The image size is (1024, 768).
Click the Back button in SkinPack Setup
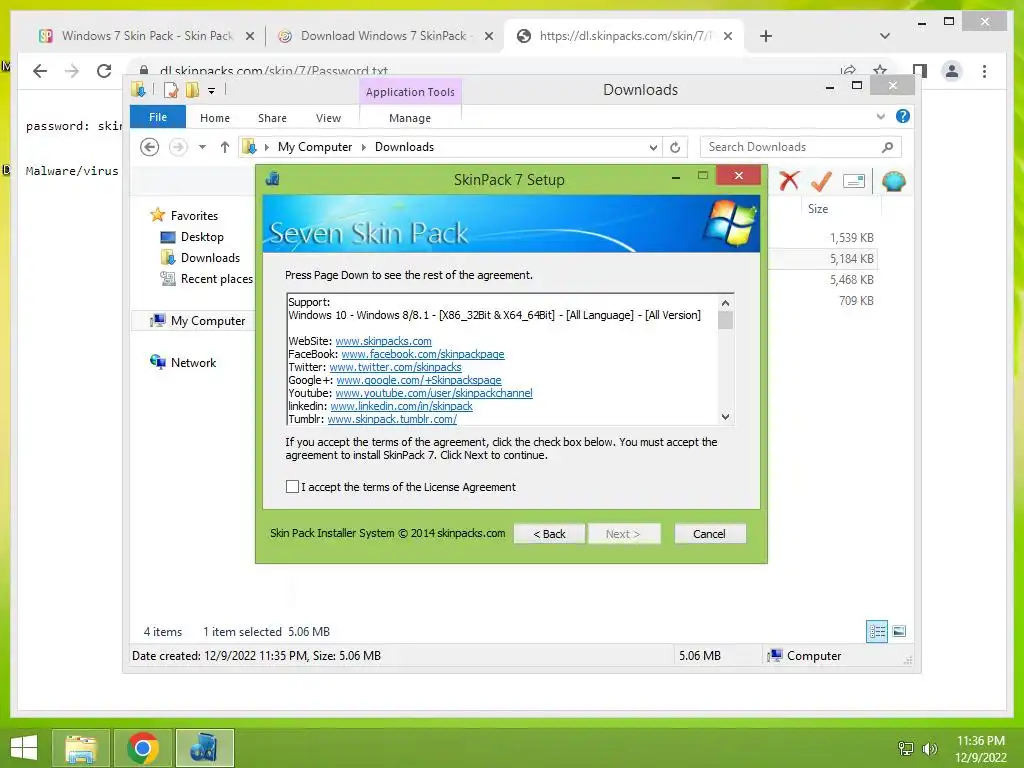coord(549,534)
